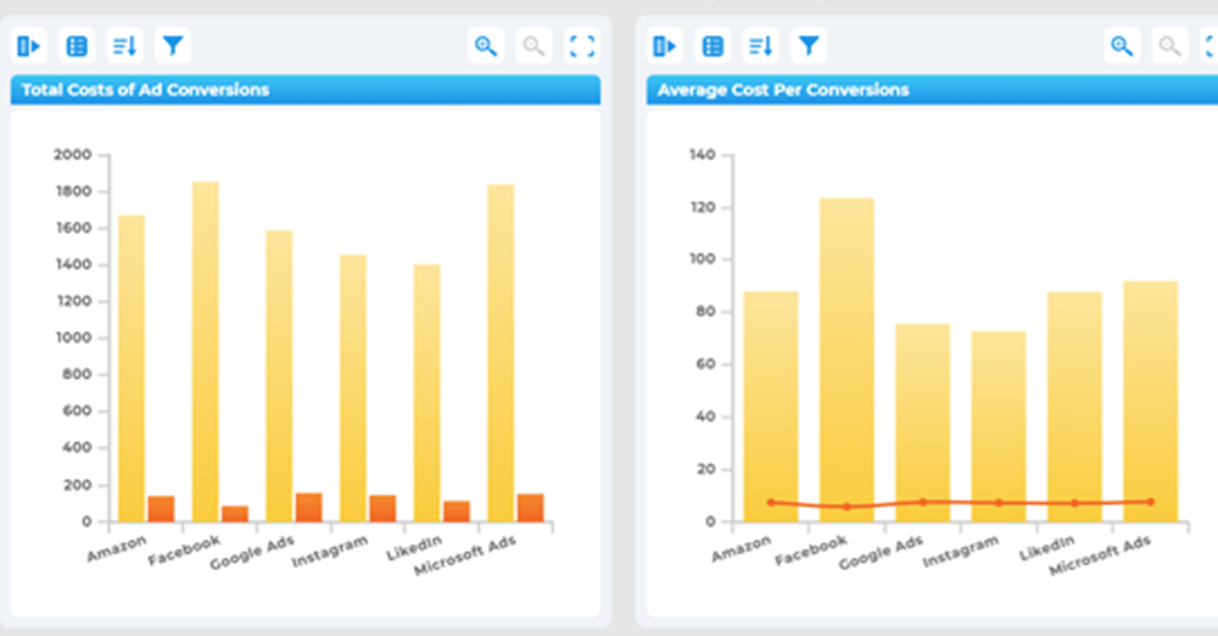
Task: Open data table view in Total Costs panel
Action: coord(77,45)
